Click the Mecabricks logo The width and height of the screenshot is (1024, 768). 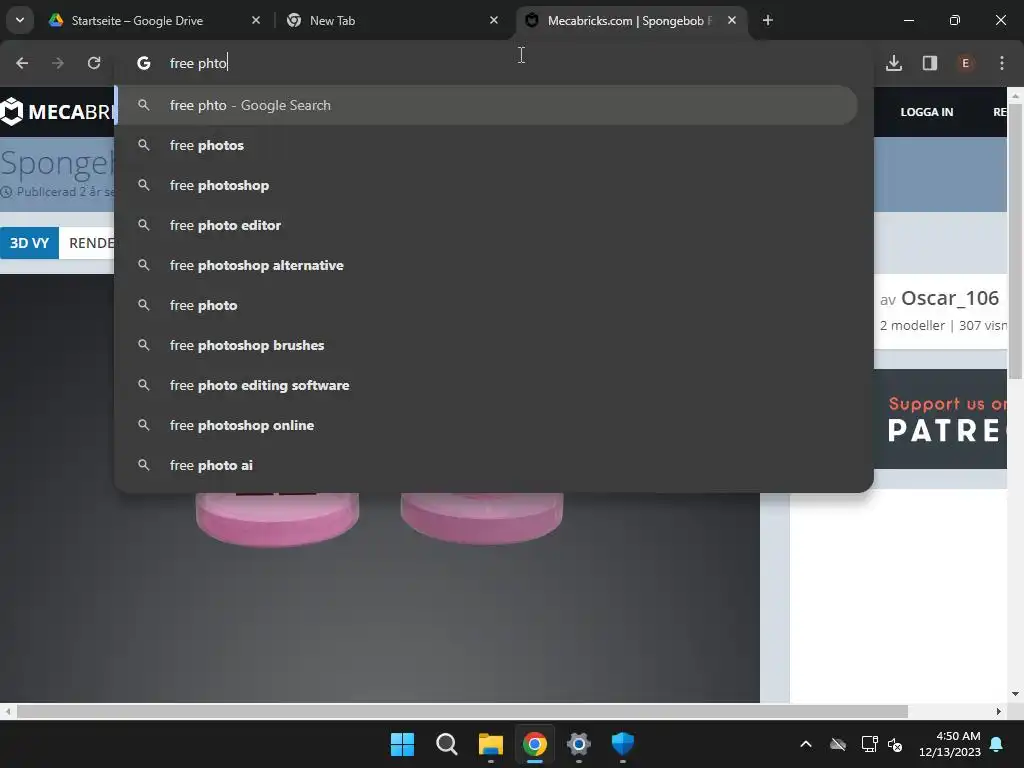[x=57, y=112]
